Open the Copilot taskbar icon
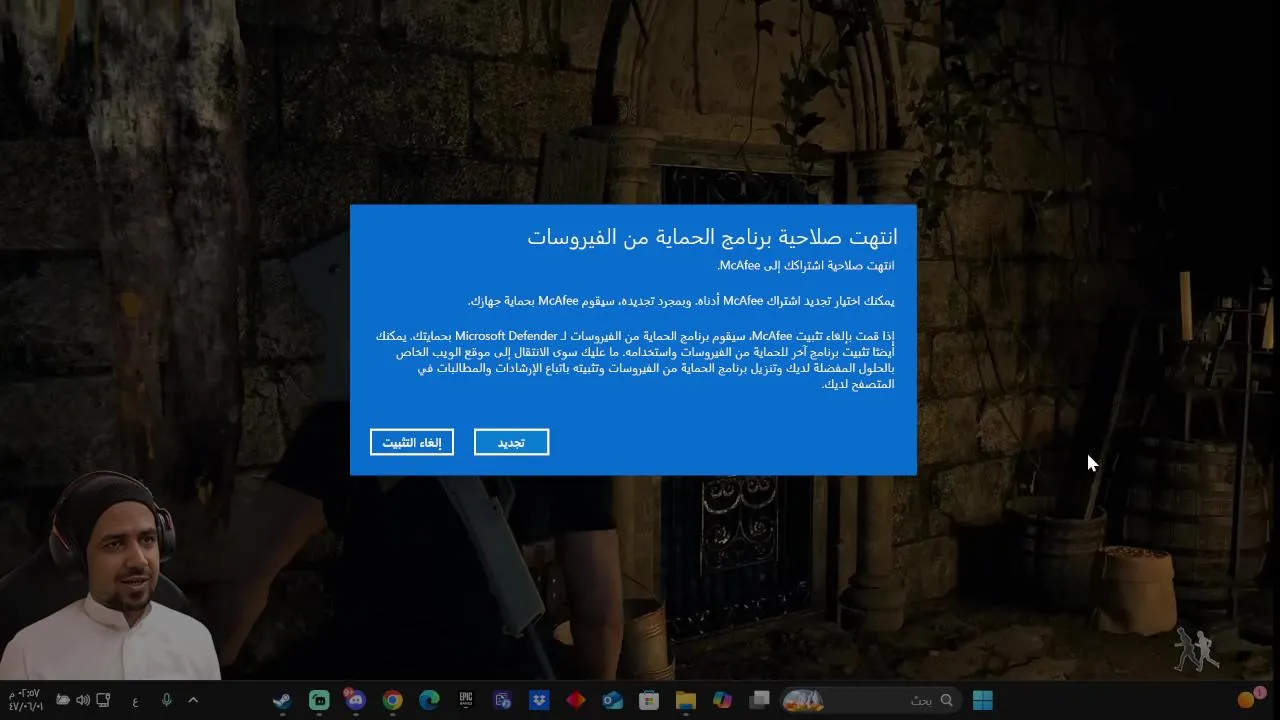 (722, 700)
